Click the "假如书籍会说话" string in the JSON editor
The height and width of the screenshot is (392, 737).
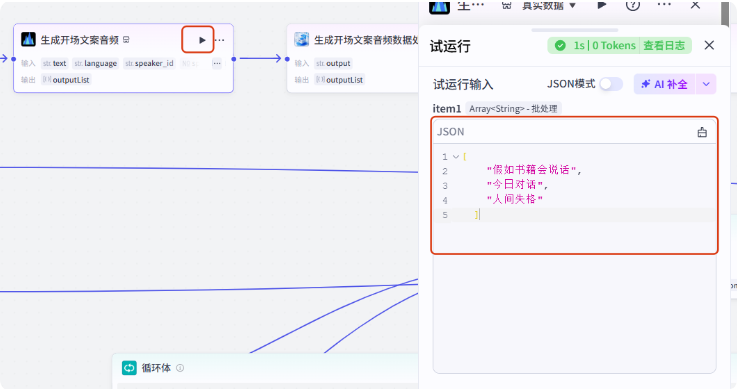pos(531,170)
